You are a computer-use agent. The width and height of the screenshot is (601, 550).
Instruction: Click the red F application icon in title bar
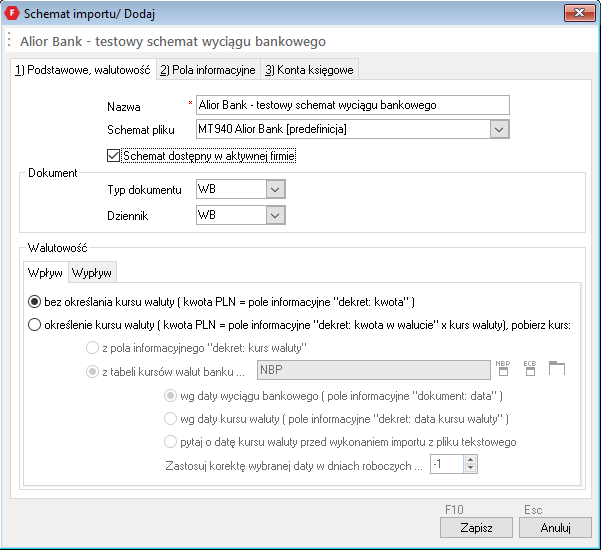click(x=12, y=13)
